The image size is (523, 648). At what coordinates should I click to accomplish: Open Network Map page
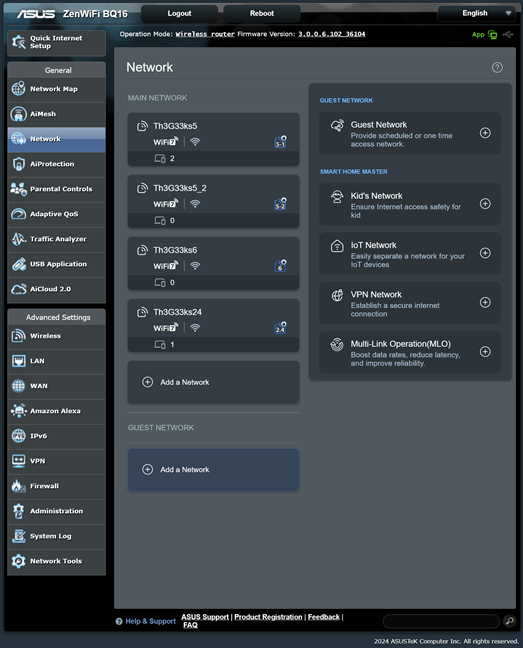pyautogui.click(x=57, y=89)
